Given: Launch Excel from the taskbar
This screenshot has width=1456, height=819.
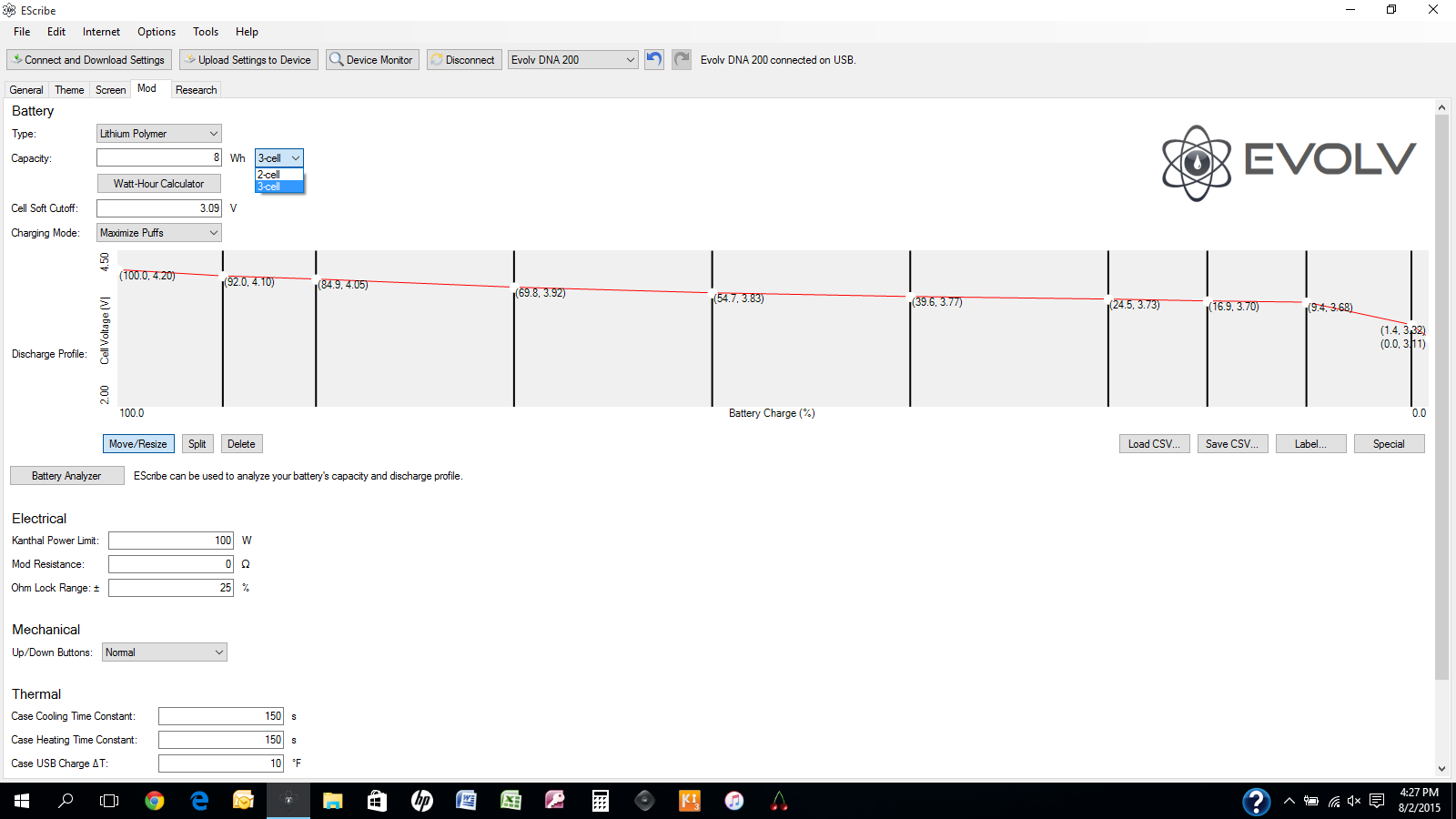Looking at the screenshot, I should click(511, 801).
